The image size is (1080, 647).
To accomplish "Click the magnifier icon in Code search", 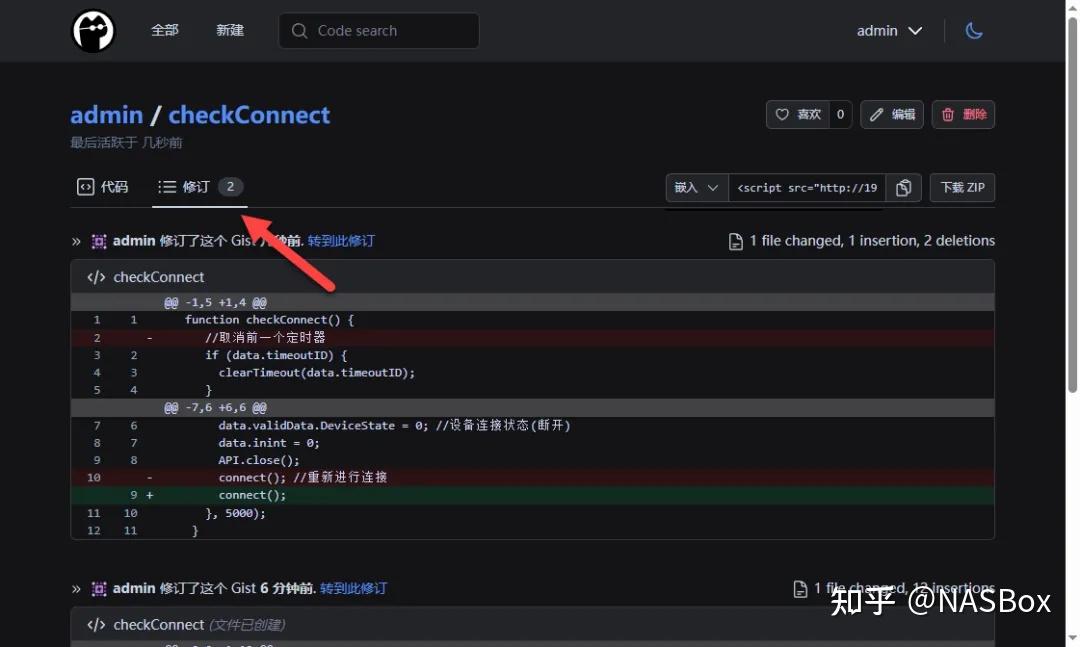I will tap(299, 31).
